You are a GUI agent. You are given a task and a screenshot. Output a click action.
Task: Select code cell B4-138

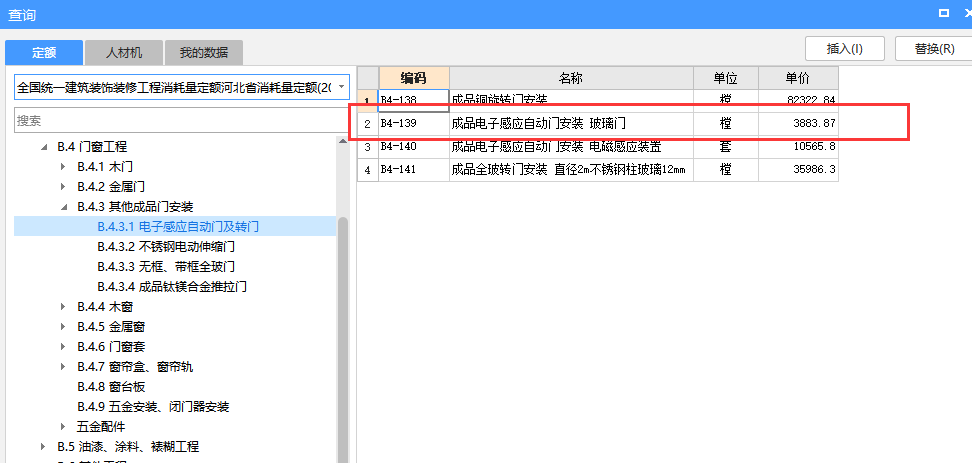point(413,100)
